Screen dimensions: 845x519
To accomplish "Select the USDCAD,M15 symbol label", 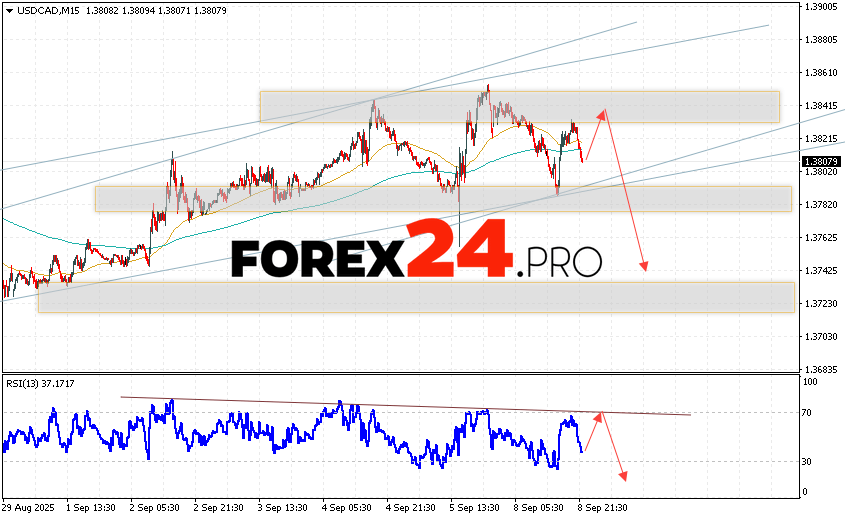I will pos(48,11).
